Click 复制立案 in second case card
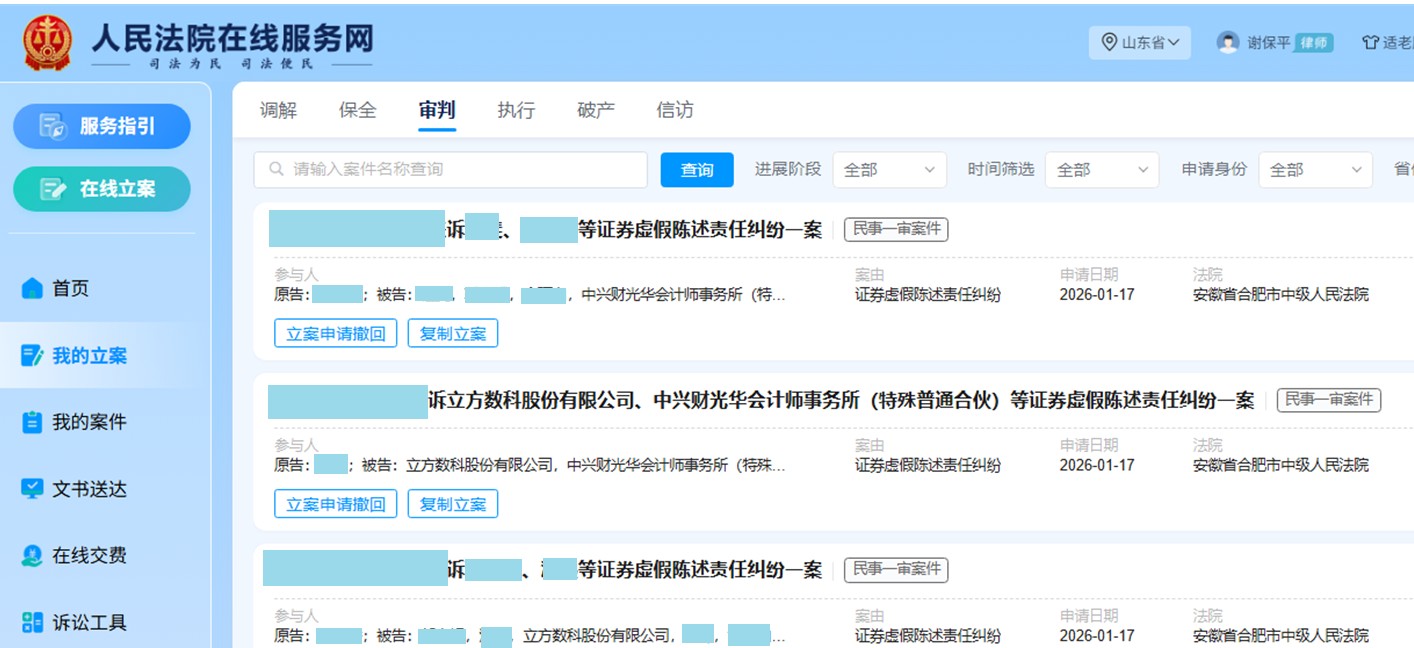 click(x=453, y=504)
